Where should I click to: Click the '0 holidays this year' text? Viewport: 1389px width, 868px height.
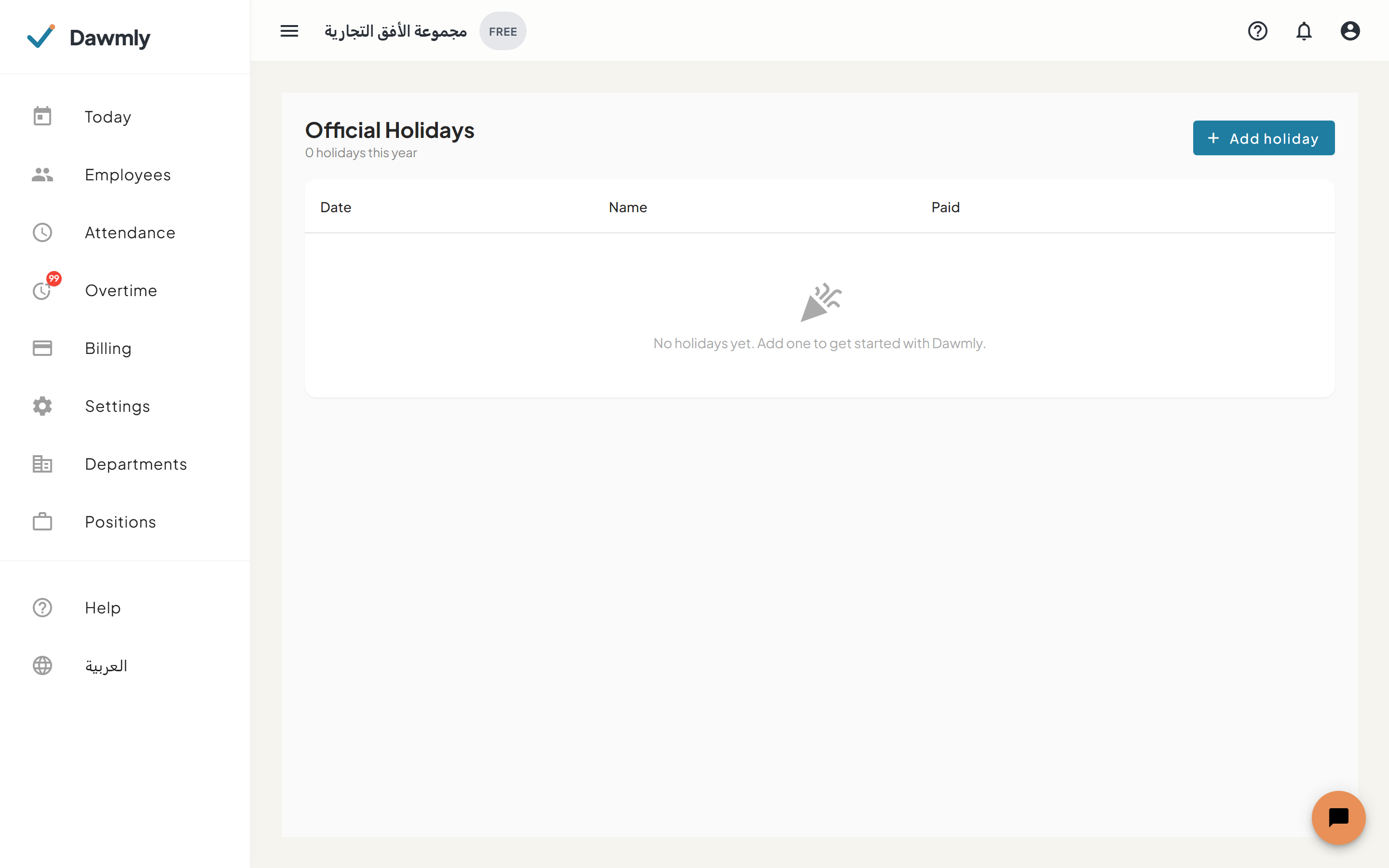coord(361,153)
